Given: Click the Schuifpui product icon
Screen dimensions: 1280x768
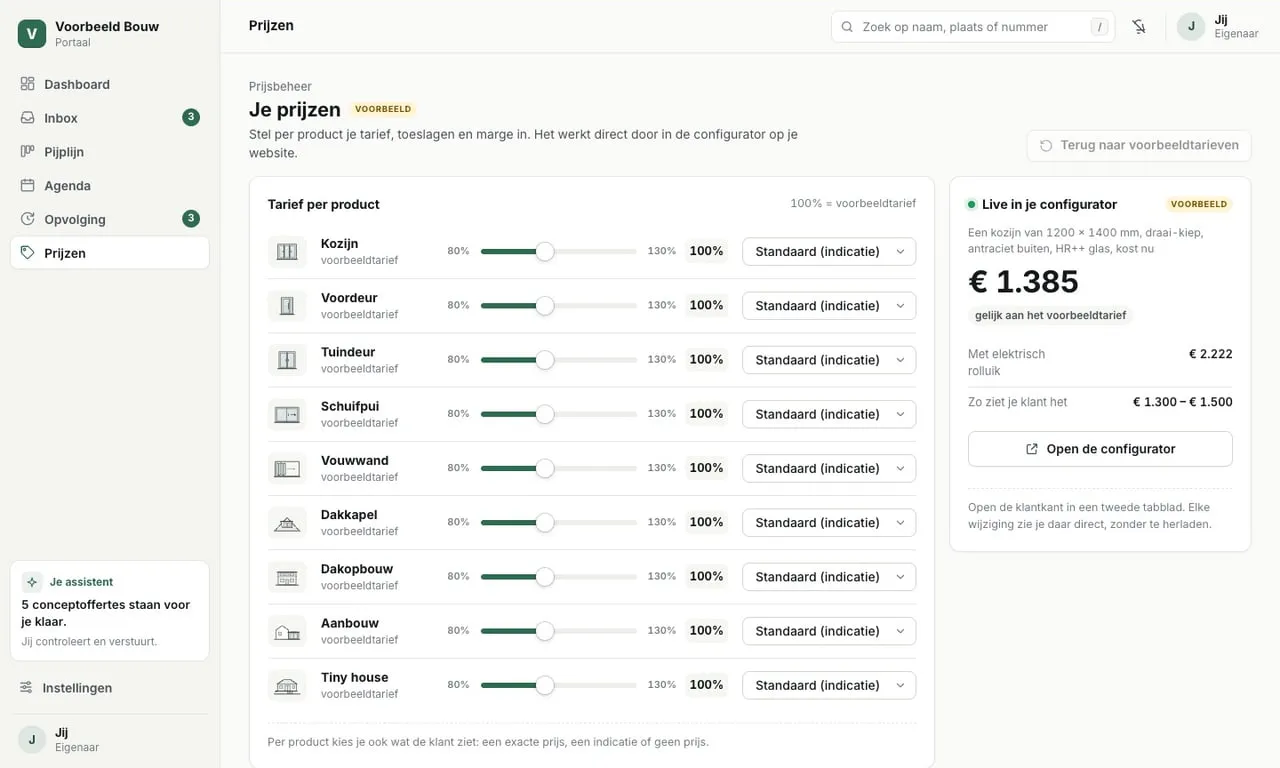Looking at the screenshot, I should pos(287,414).
